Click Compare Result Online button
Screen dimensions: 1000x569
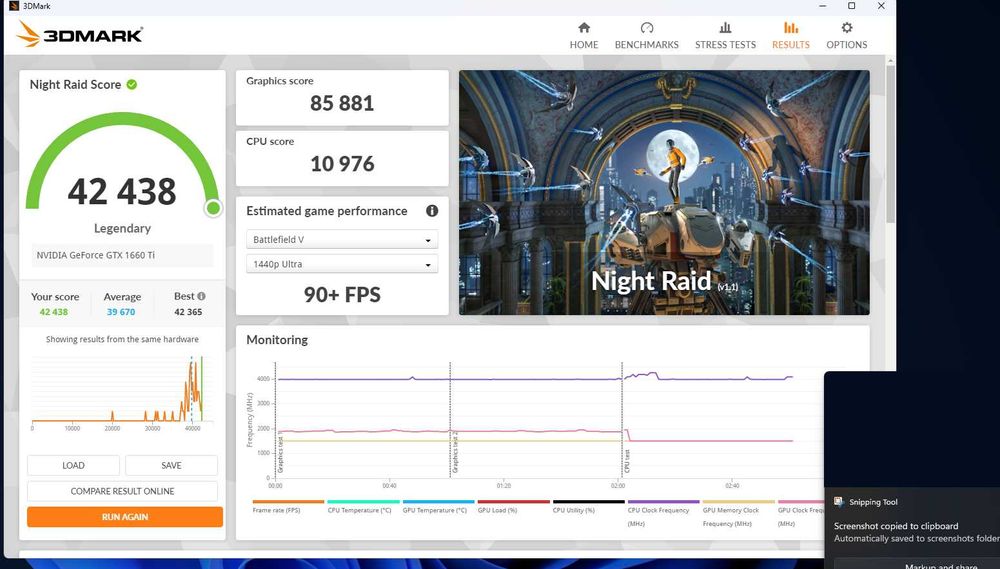(x=122, y=491)
